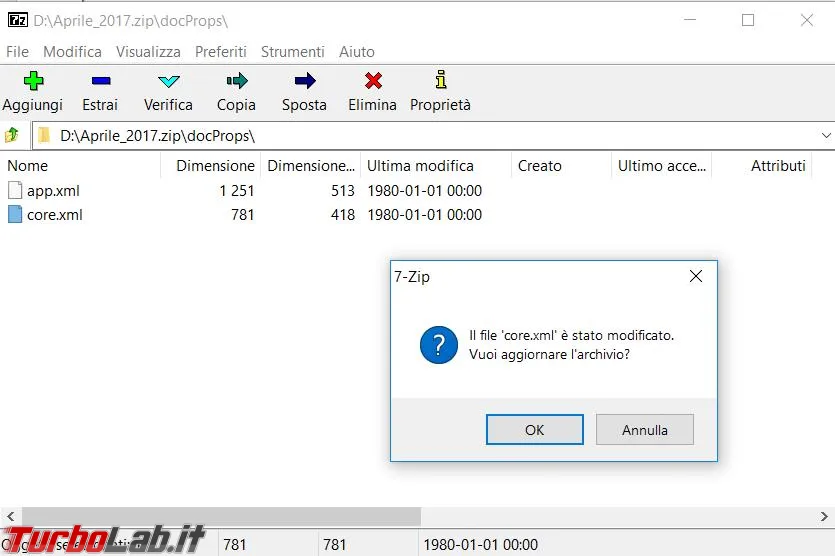Click Annulla to cancel the update

[644, 429]
